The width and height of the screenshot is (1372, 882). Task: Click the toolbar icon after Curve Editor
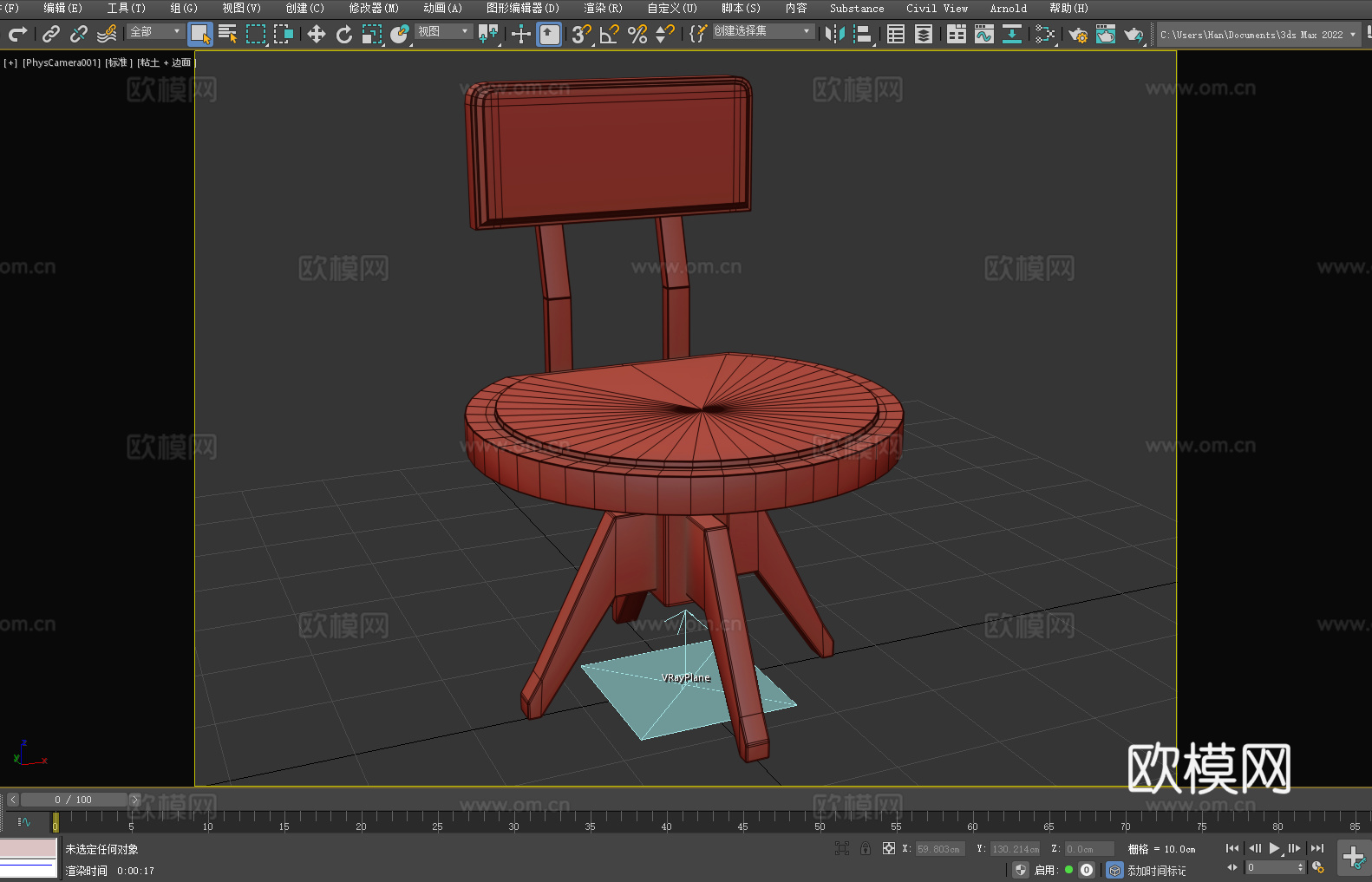tap(1012, 34)
